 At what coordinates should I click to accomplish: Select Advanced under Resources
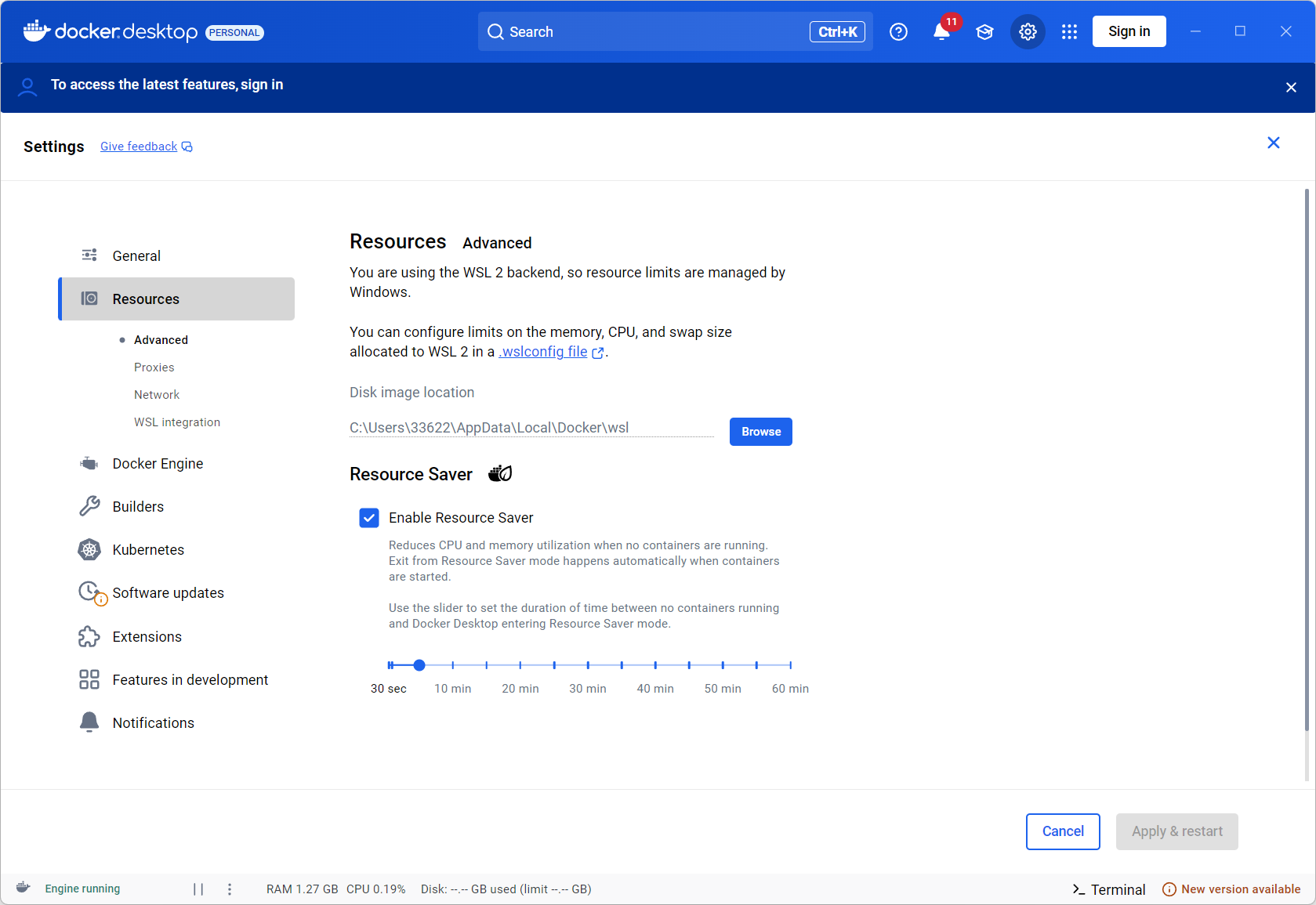point(161,339)
